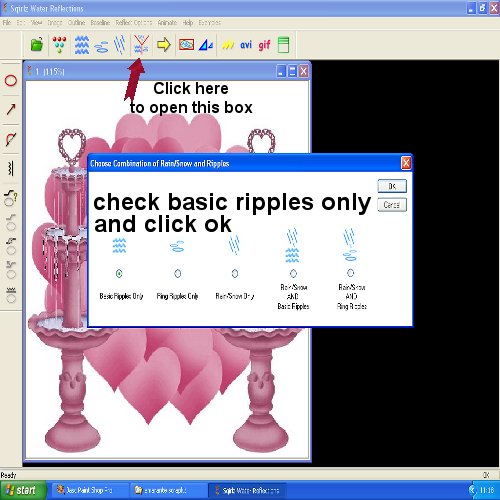Select the Basic Ripples Only radio button

(119, 274)
